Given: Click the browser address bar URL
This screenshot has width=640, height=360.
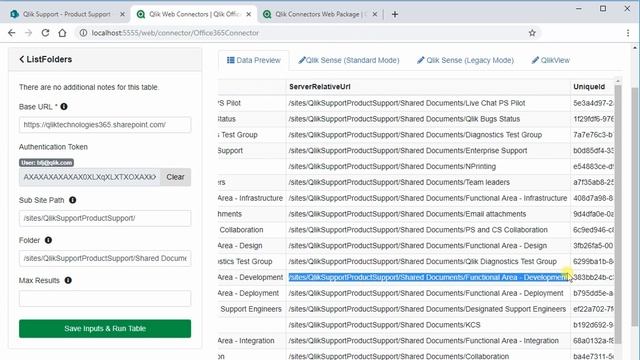Looking at the screenshot, I should [175, 33].
